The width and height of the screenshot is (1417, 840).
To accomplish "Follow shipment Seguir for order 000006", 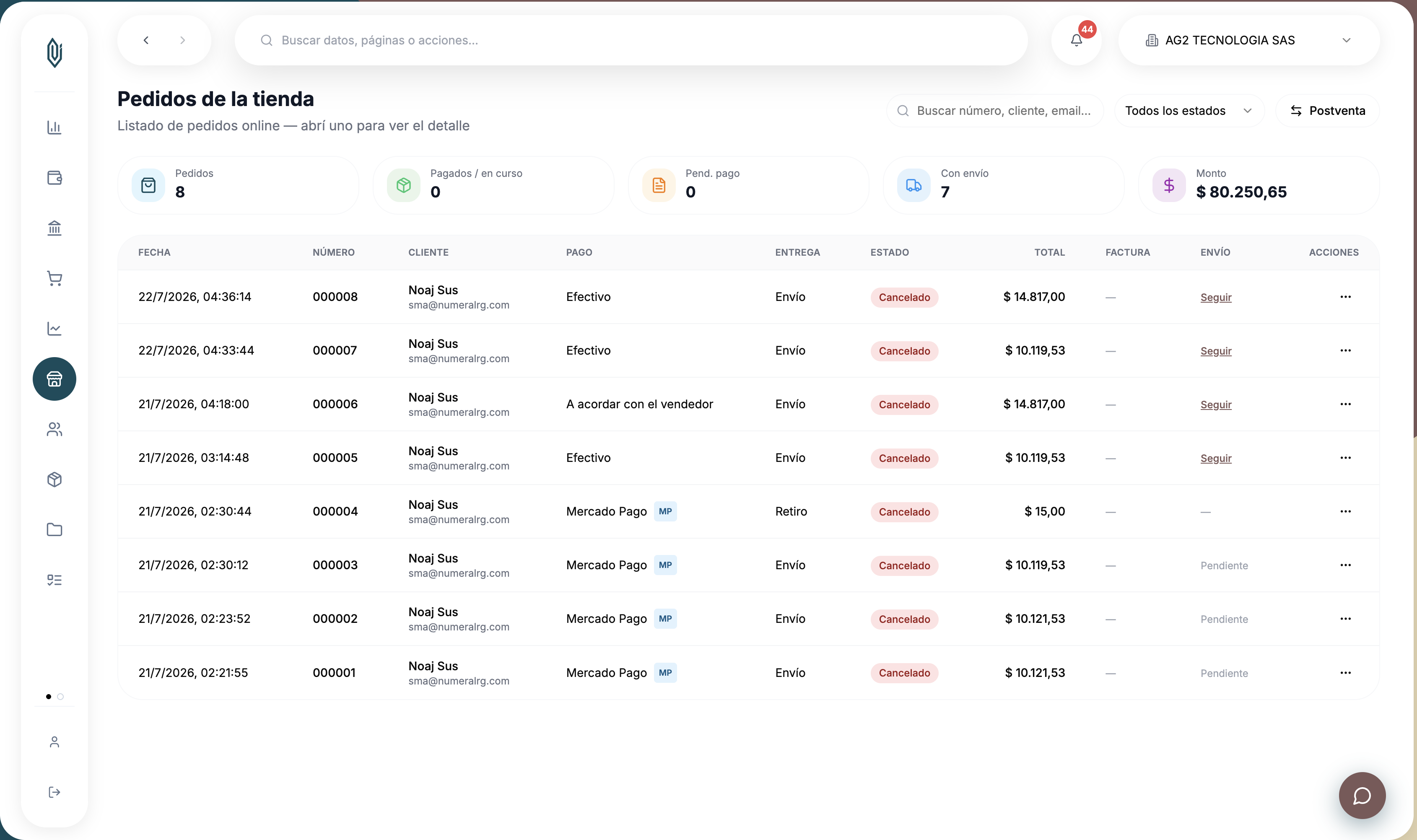I will [1215, 405].
